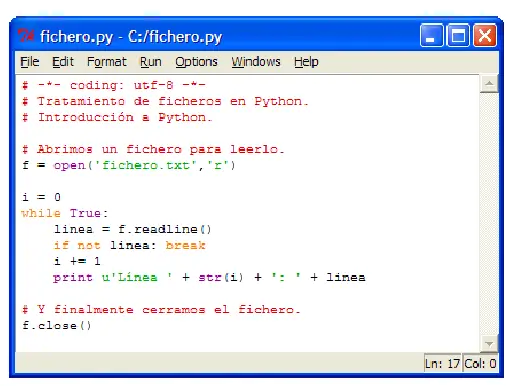The image size is (512, 386).
Task: Click the Tk feather icon in the title bar
Action: (x=26, y=36)
